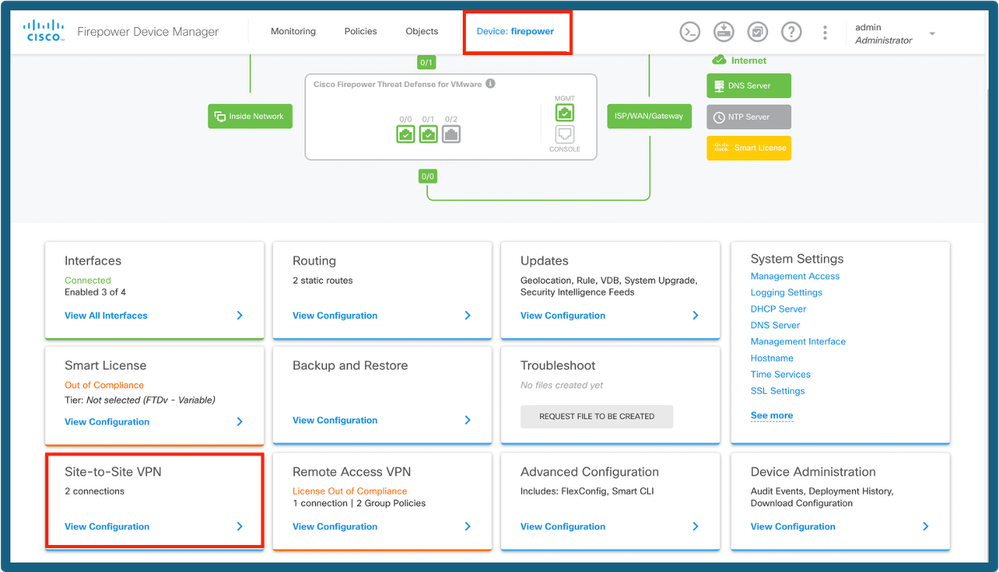Click the gray NTP Server block
The image size is (999, 572).
click(x=749, y=117)
